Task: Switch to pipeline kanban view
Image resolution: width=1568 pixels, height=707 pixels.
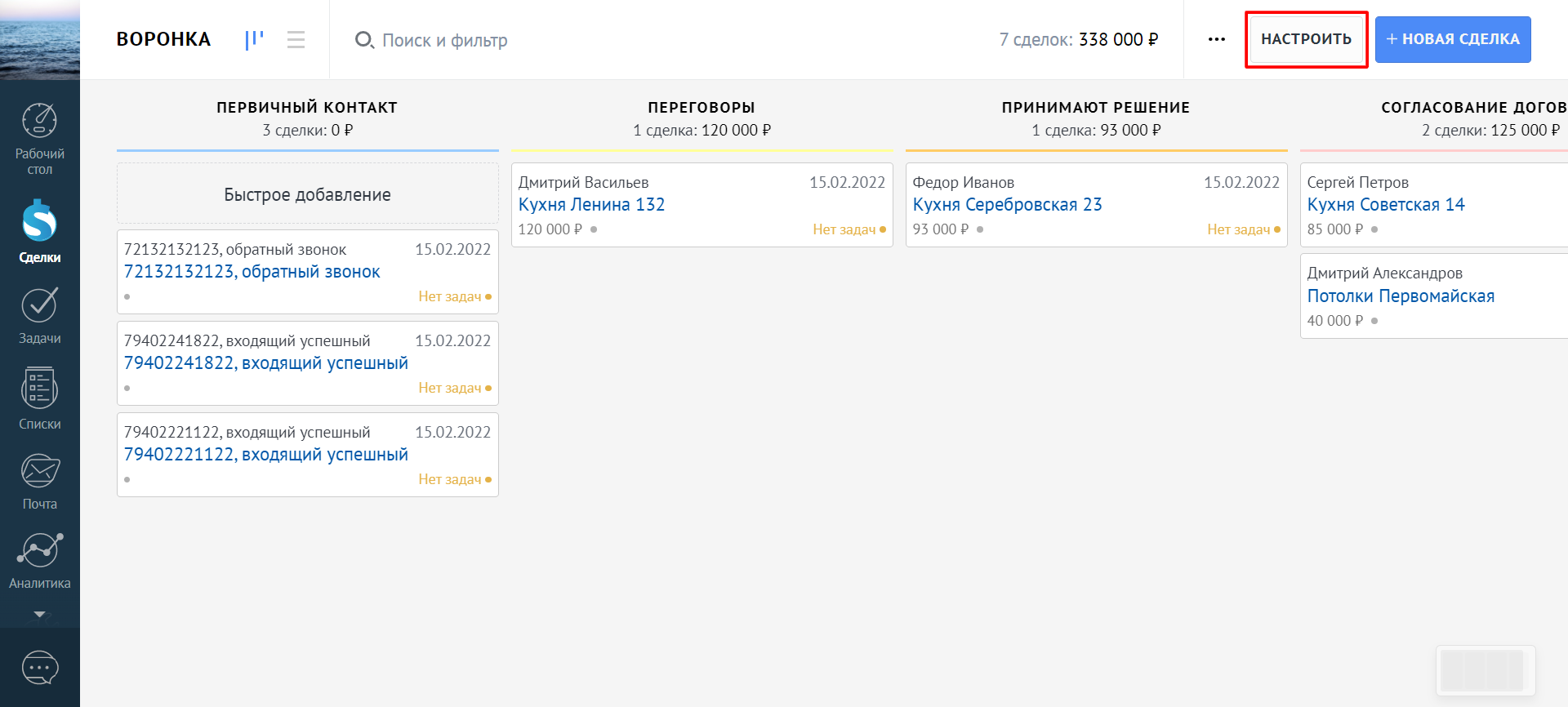Action: [x=254, y=39]
